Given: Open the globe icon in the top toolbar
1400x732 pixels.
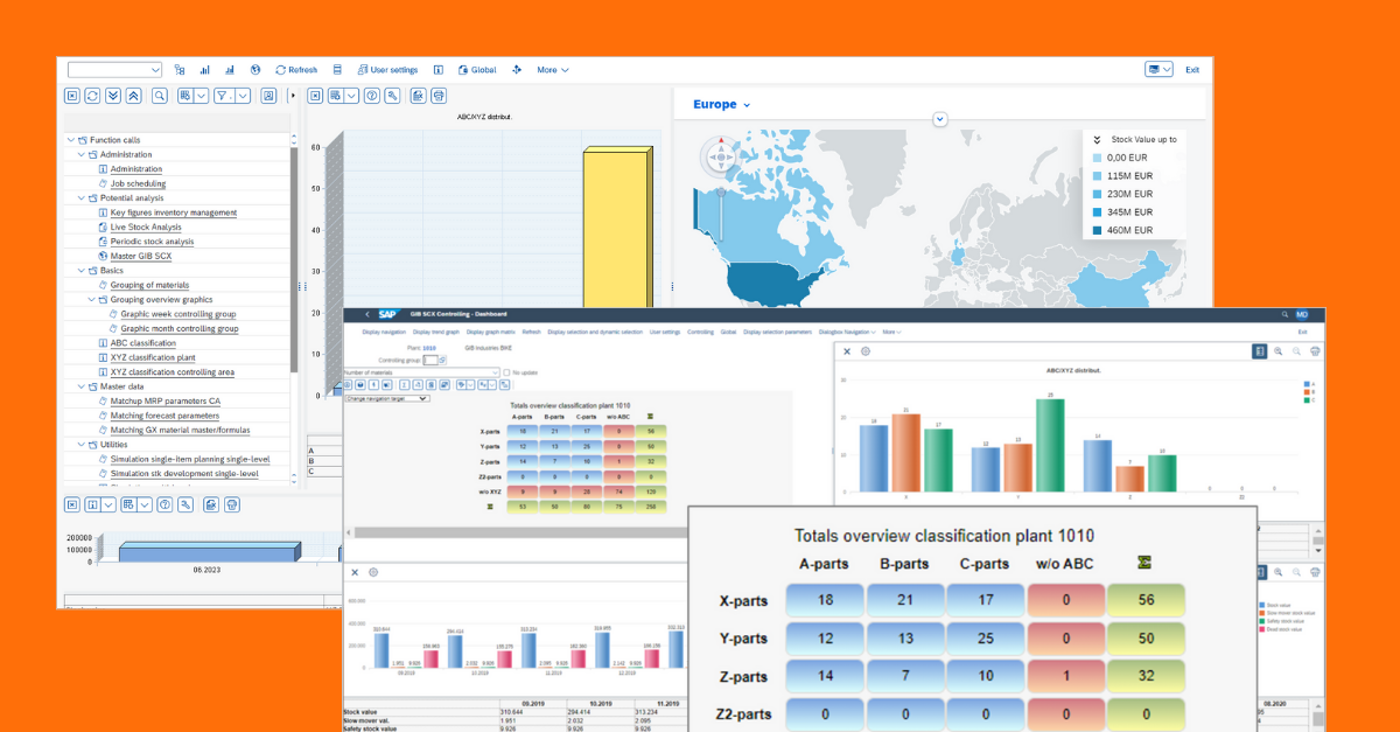Looking at the screenshot, I should pyautogui.click(x=254, y=69).
